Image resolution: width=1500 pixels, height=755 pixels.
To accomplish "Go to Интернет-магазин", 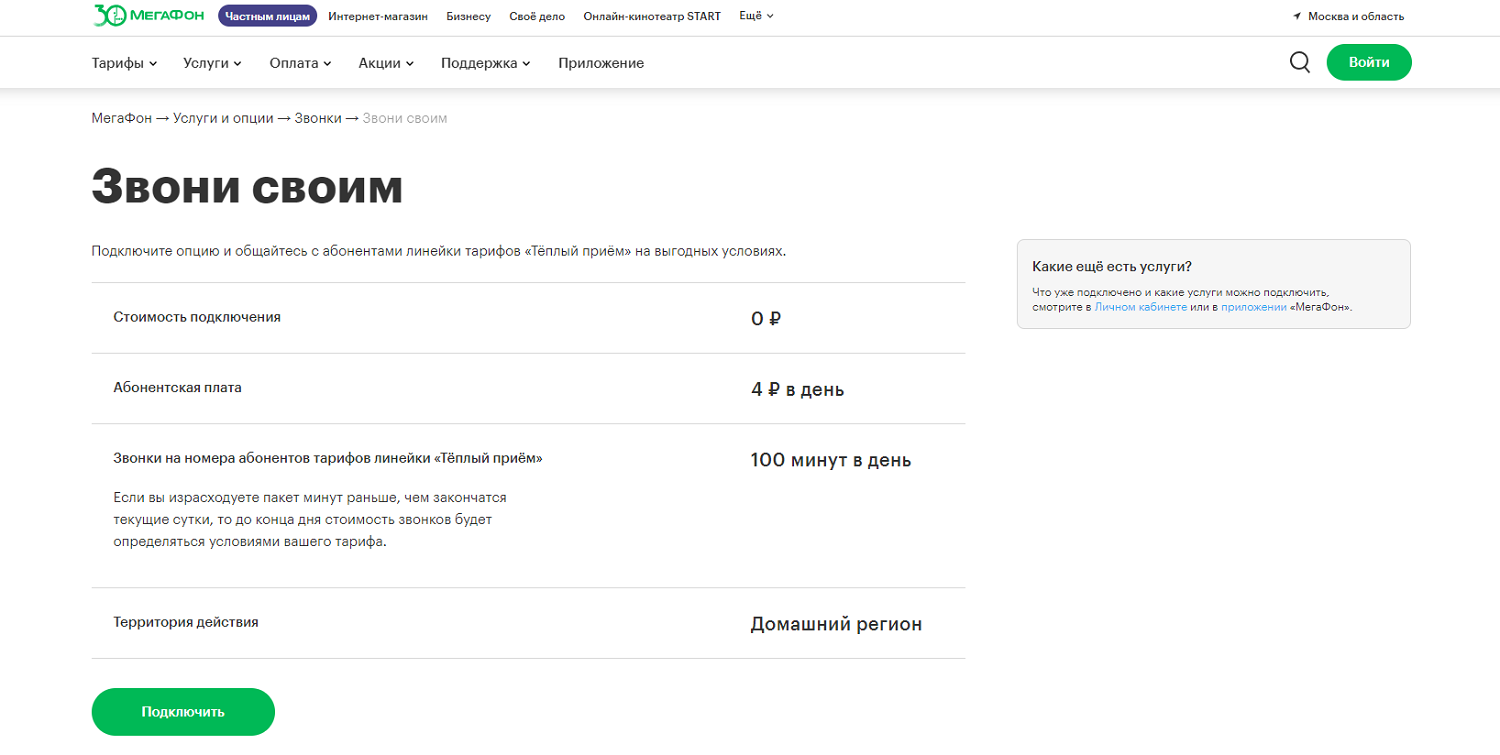I will click(x=377, y=16).
